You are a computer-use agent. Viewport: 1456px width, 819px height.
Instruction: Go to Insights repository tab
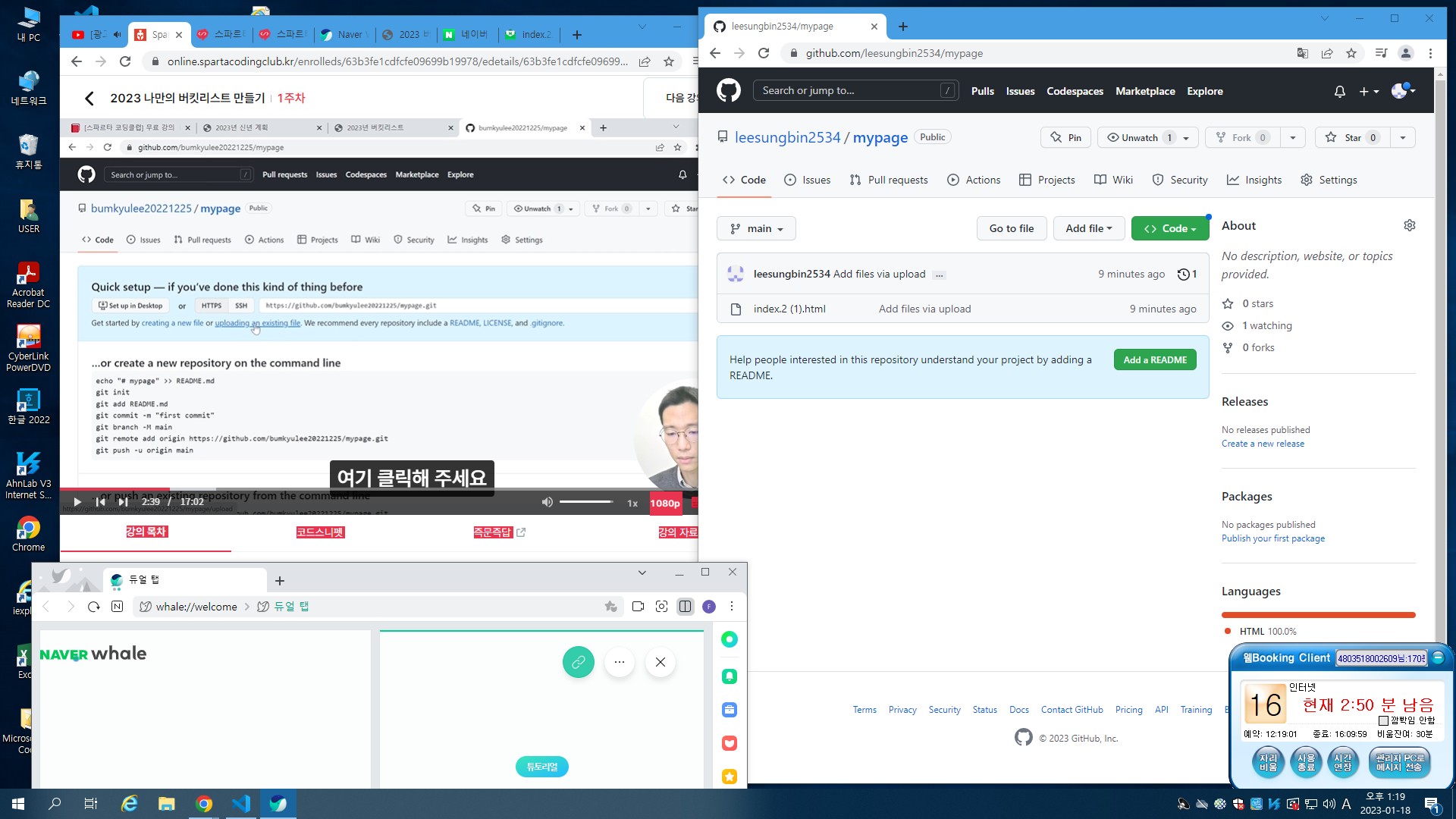click(x=1254, y=180)
